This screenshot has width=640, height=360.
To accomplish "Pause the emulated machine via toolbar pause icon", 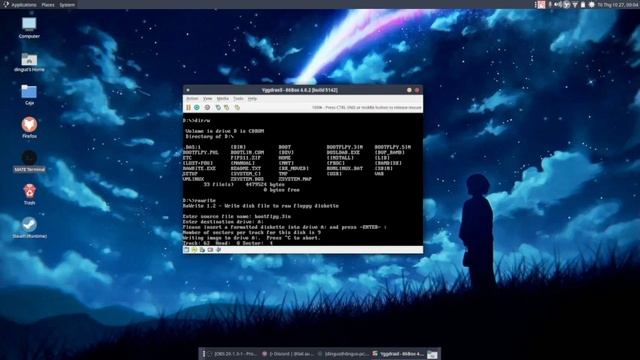I will tap(188, 107).
